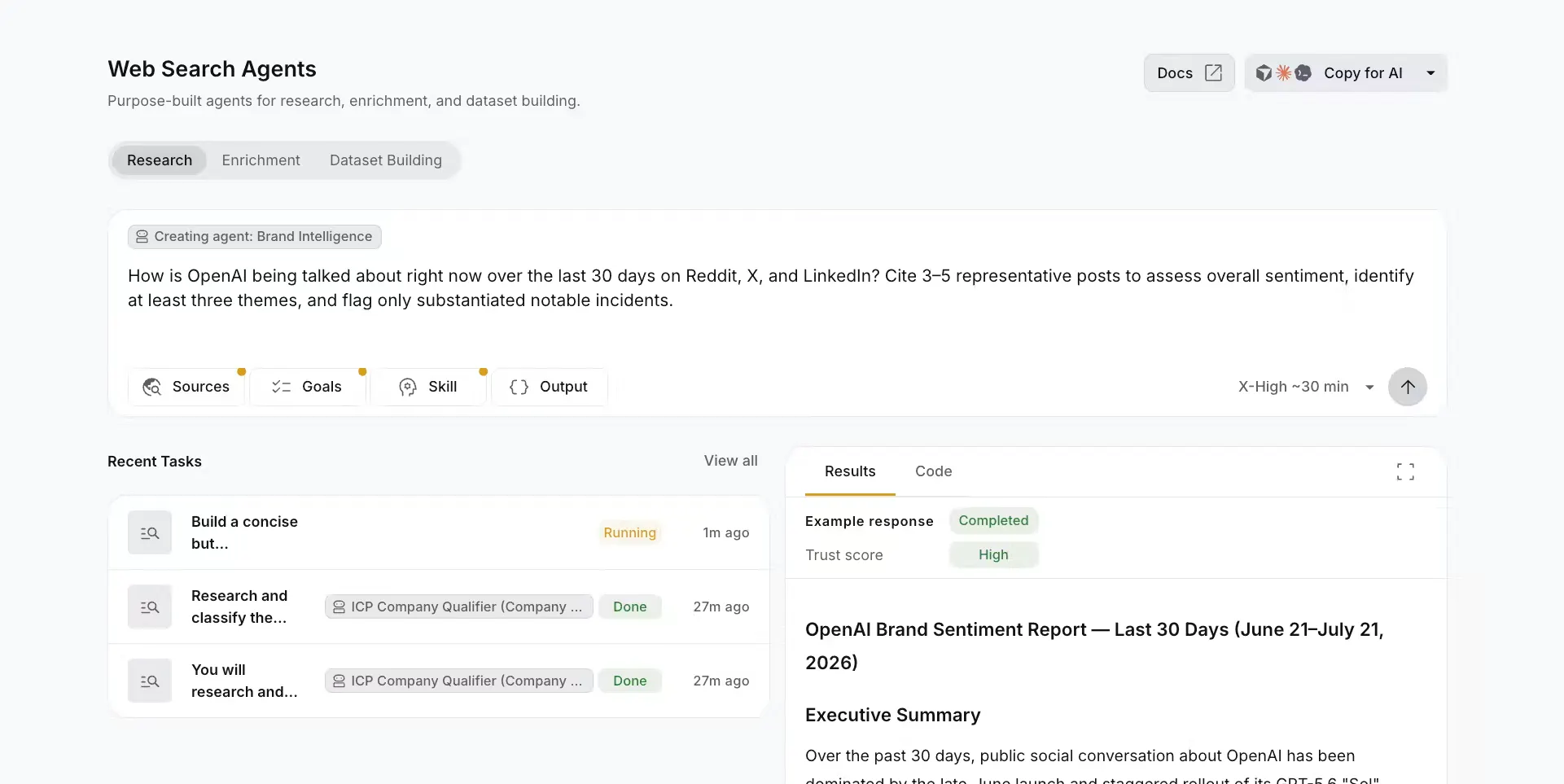This screenshot has width=1564, height=784.
Task: Click the search icon of 'You will research' task
Action: pos(150,681)
